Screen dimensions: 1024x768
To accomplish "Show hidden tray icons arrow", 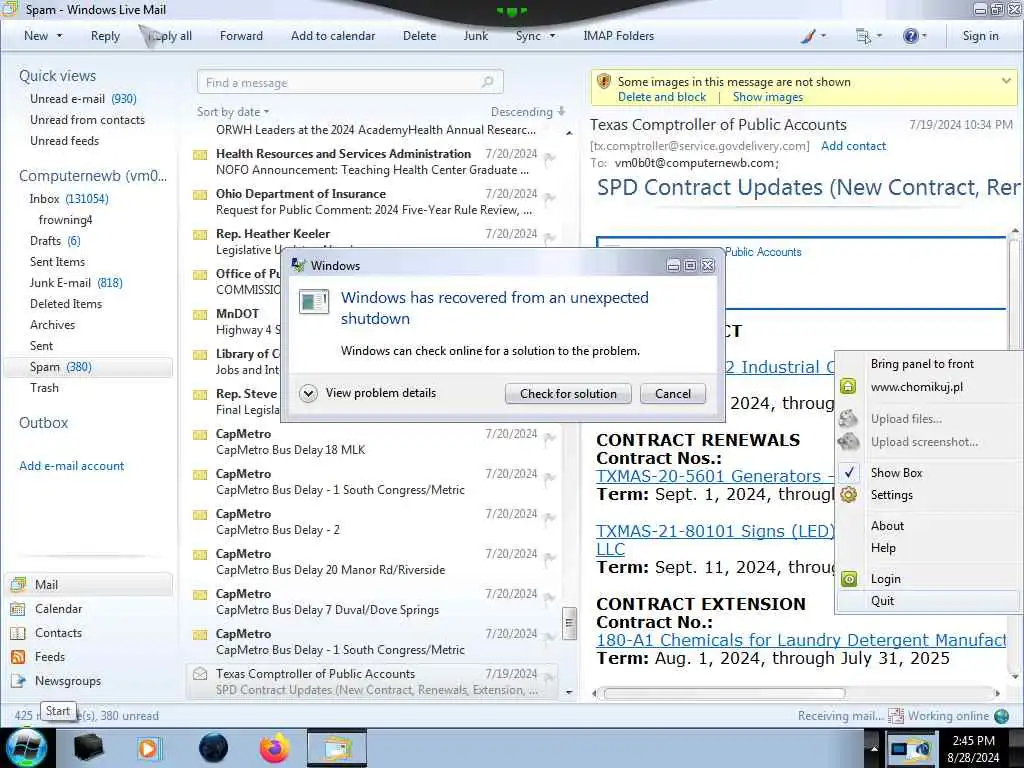I will (874, 748).
